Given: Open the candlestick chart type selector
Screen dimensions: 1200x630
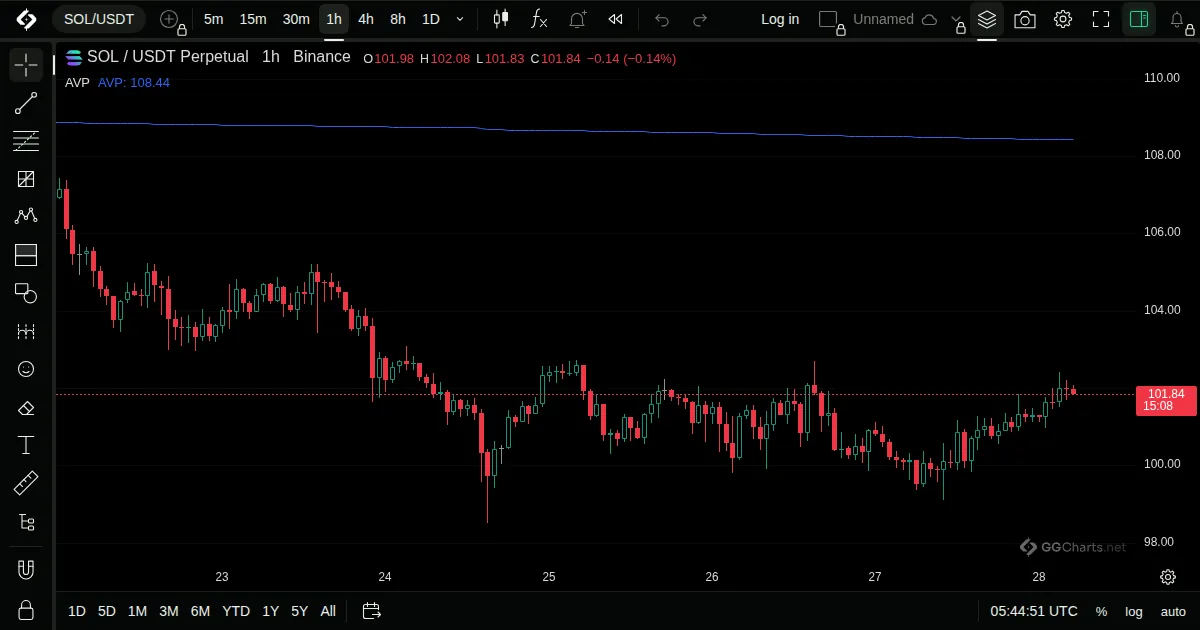Looking at the screenshot, I should pos(501,19).
